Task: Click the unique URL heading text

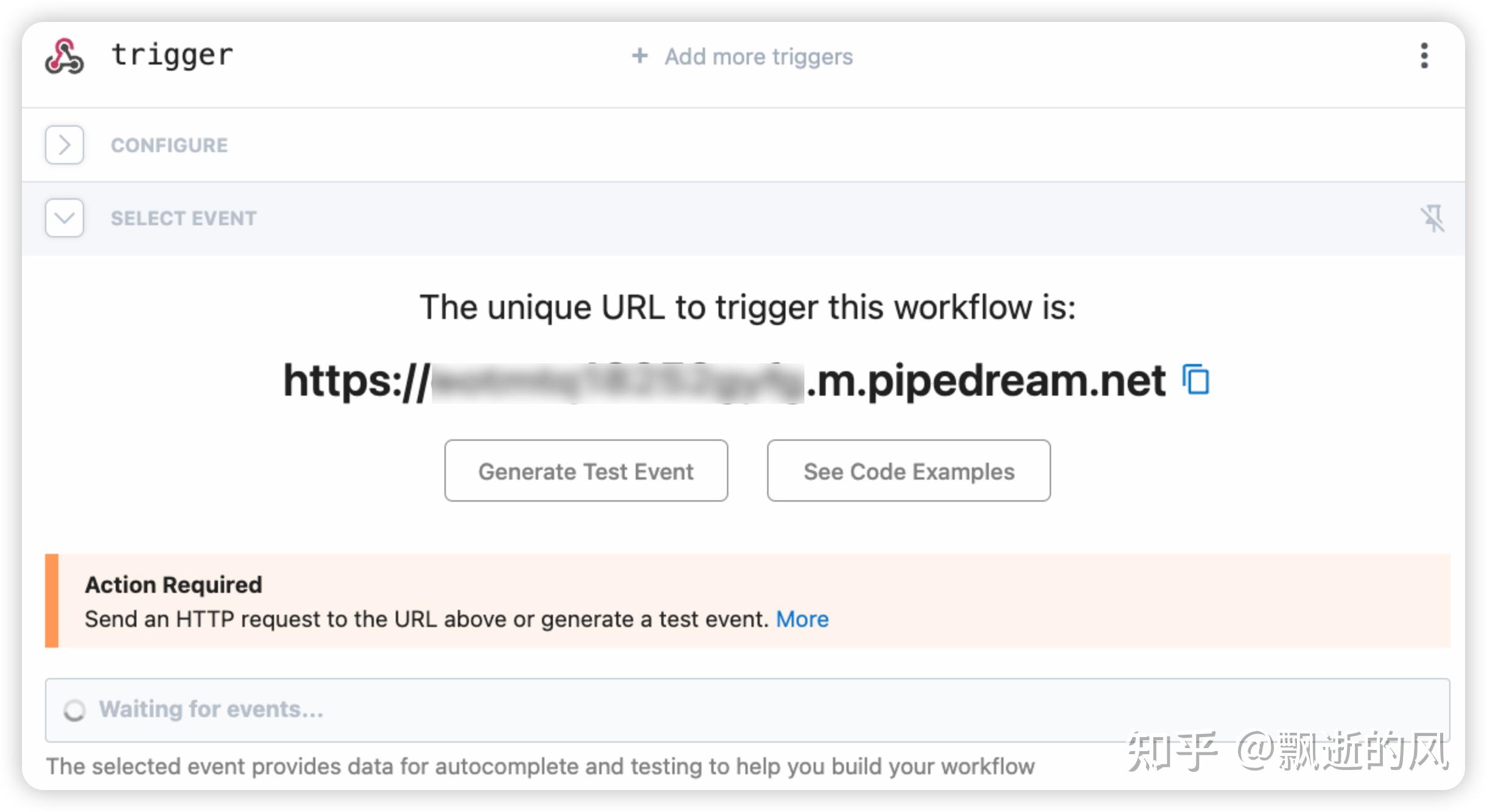Action: (x=748, y=307)
